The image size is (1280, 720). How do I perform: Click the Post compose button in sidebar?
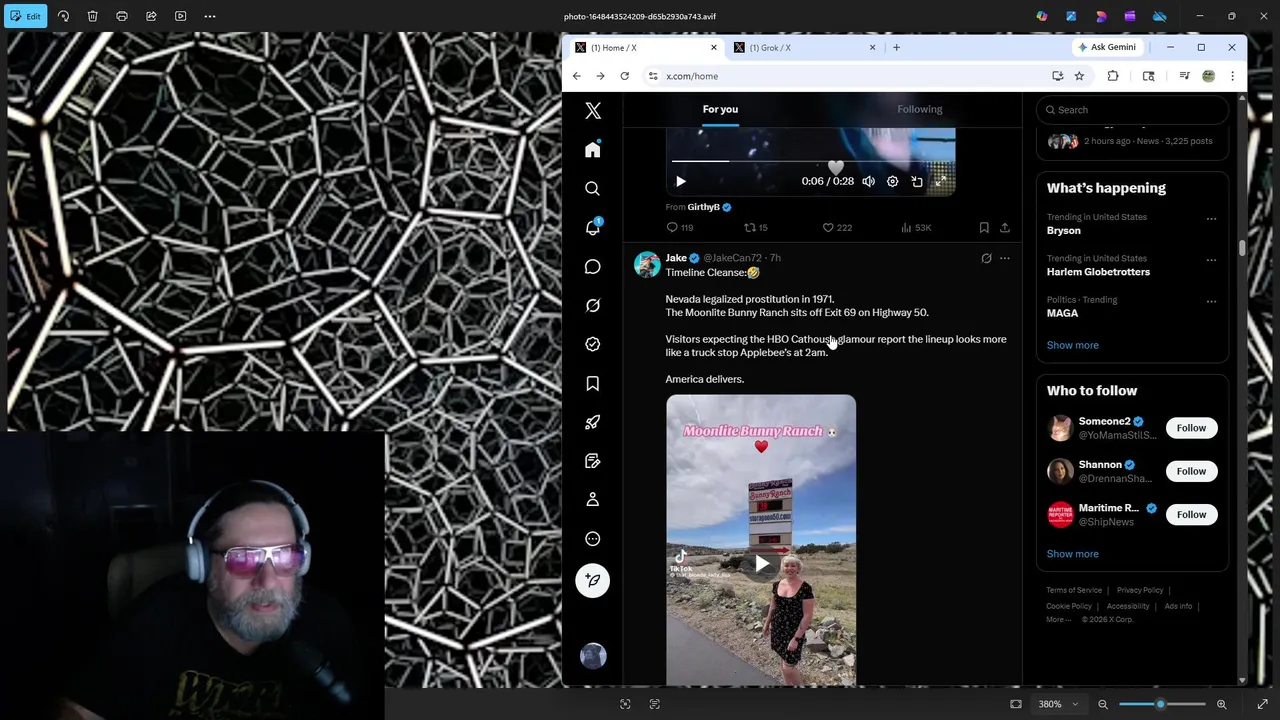click(593, 580)
